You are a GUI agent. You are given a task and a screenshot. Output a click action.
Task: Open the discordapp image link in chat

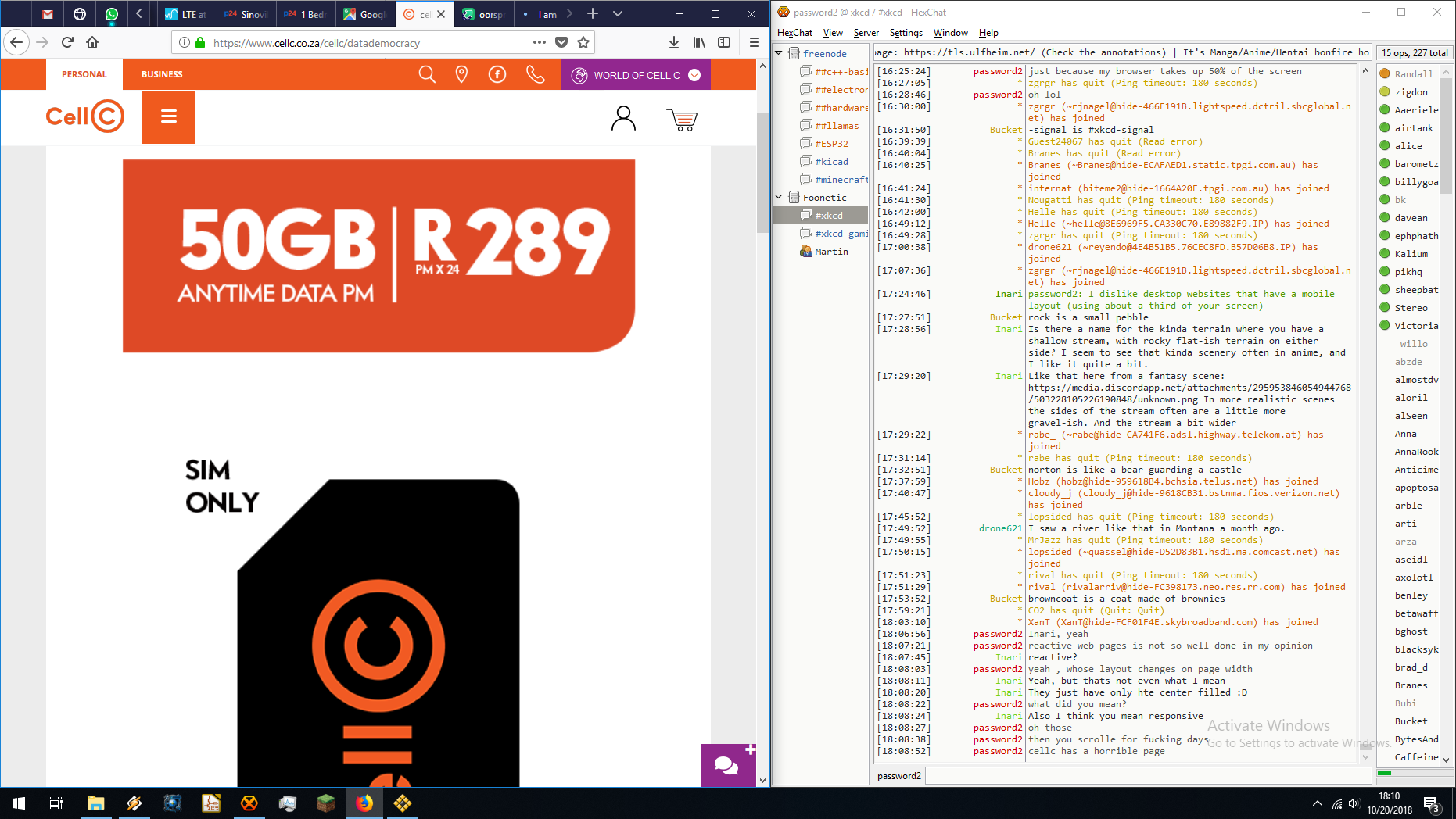[x=1189, y=393]
